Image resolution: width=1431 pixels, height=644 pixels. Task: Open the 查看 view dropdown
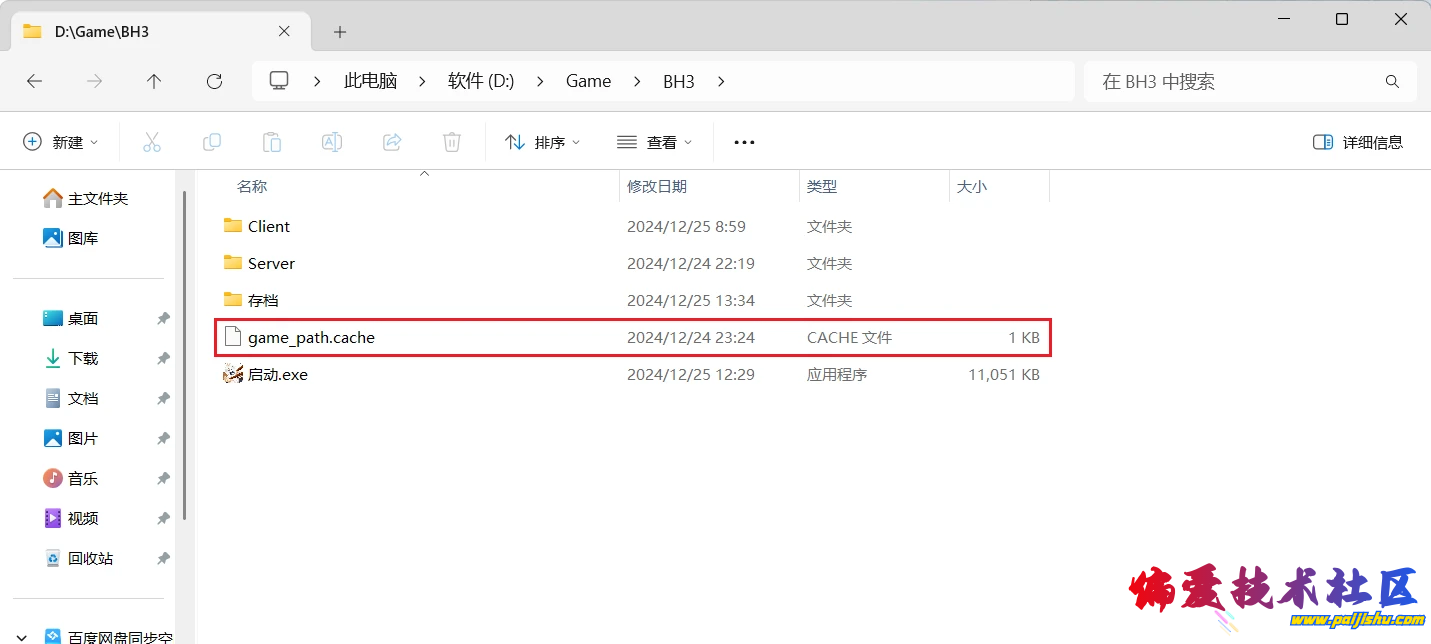[x=655, y=142]
